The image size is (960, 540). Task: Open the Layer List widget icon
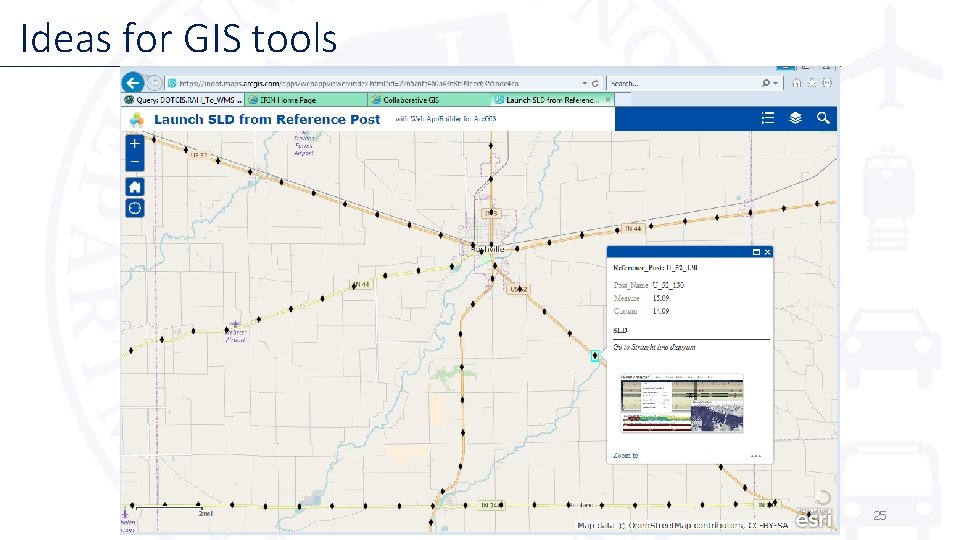[795, 118]
